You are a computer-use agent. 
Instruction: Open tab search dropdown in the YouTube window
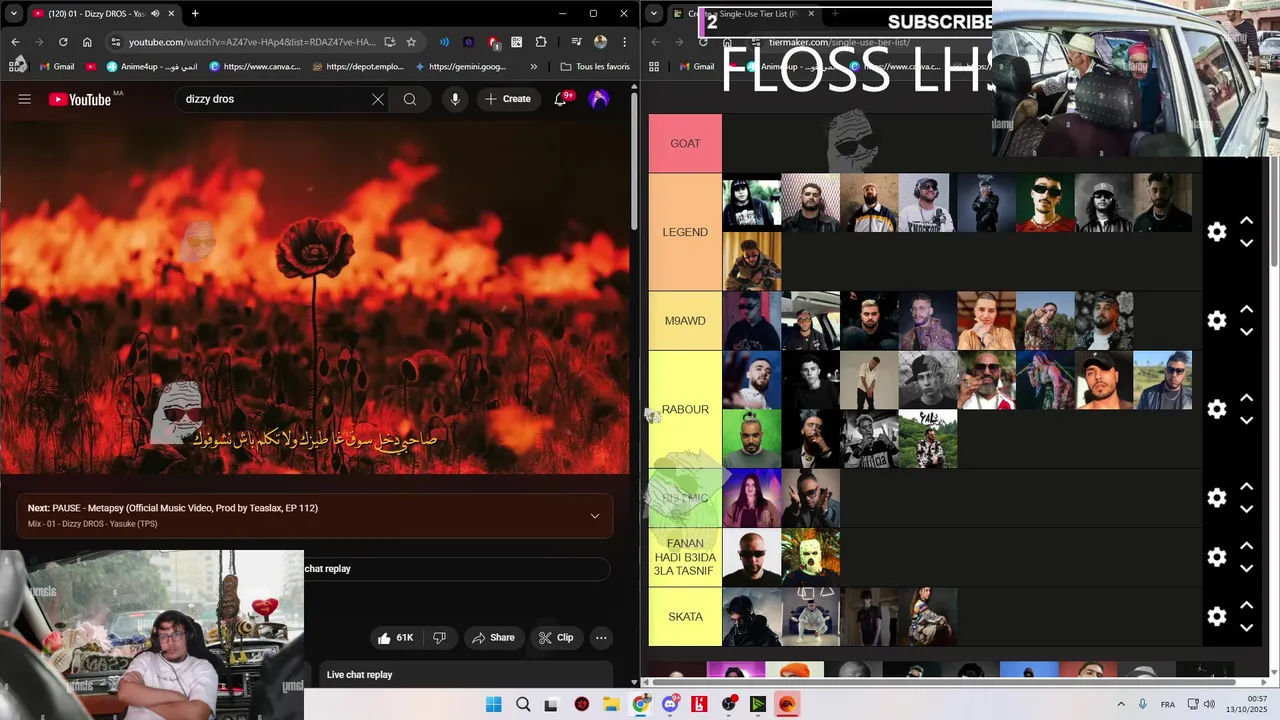click(13, 14)
